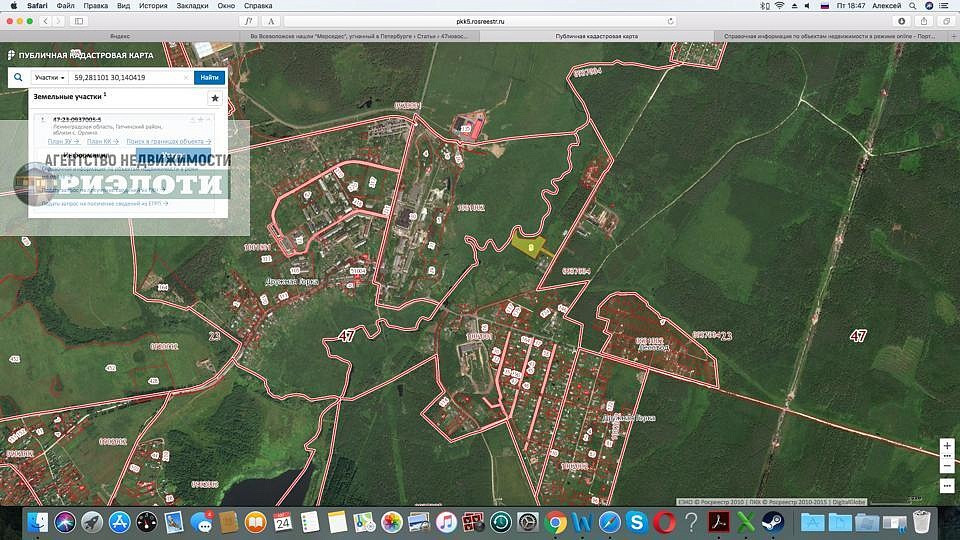Open iTunes music icon in dock
This screenshot has width=960, height=540.
coord(446,522)
